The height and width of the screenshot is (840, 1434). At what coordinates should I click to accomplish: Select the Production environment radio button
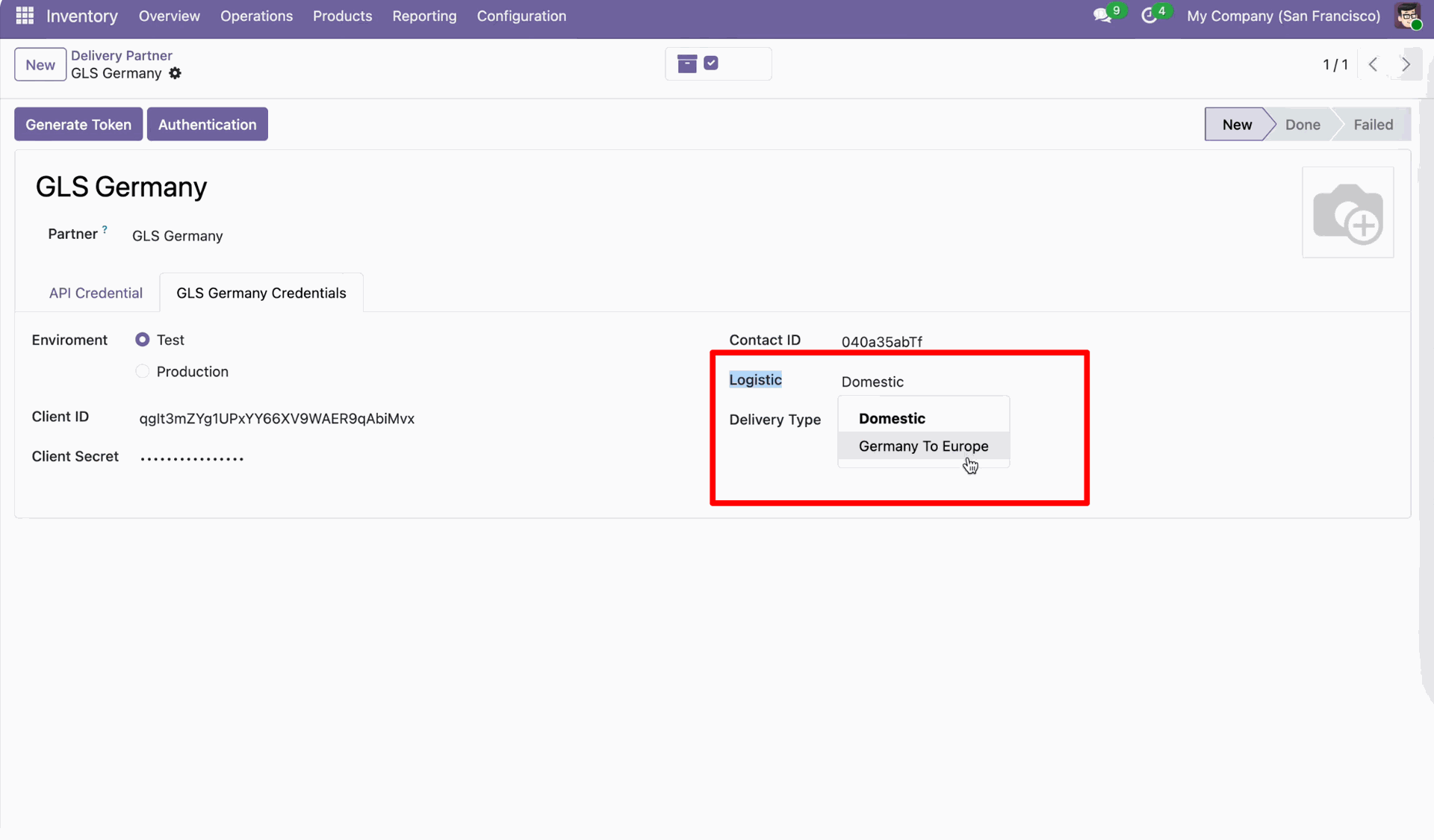coord(142,372)
